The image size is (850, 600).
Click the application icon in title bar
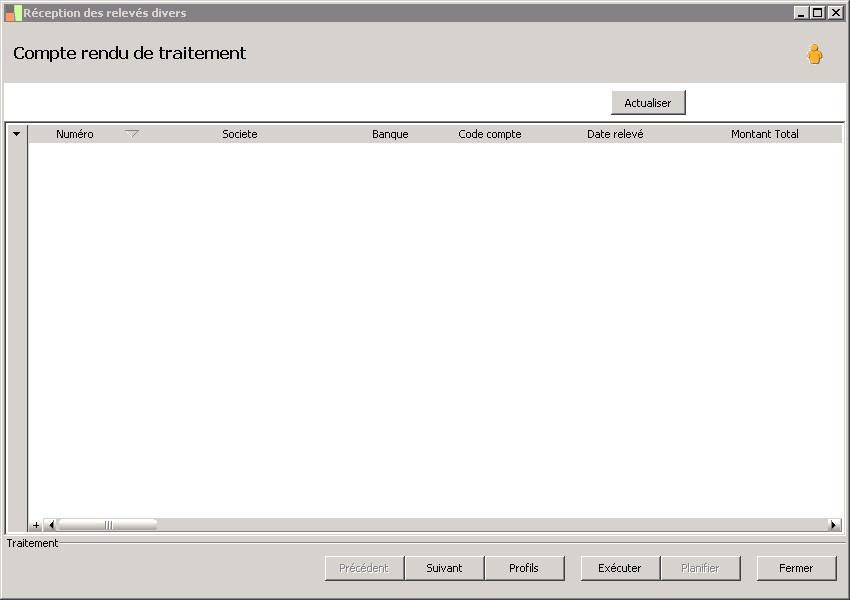click(14, 13)
